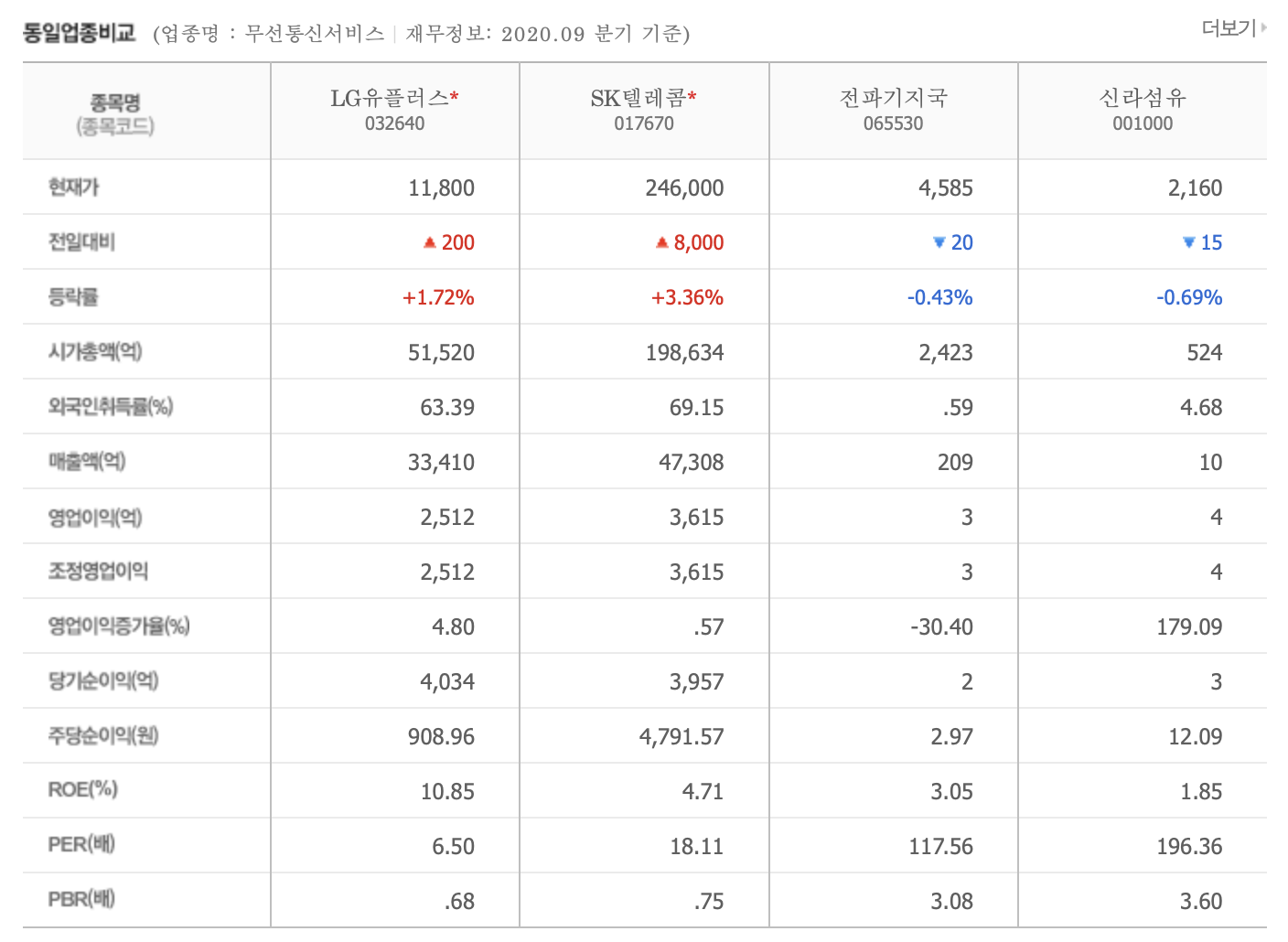Image resolution: width=1288 pixels, height=942 pixels.
Task: Open the 전파기지국 stock link
Action: pos(894,98)
